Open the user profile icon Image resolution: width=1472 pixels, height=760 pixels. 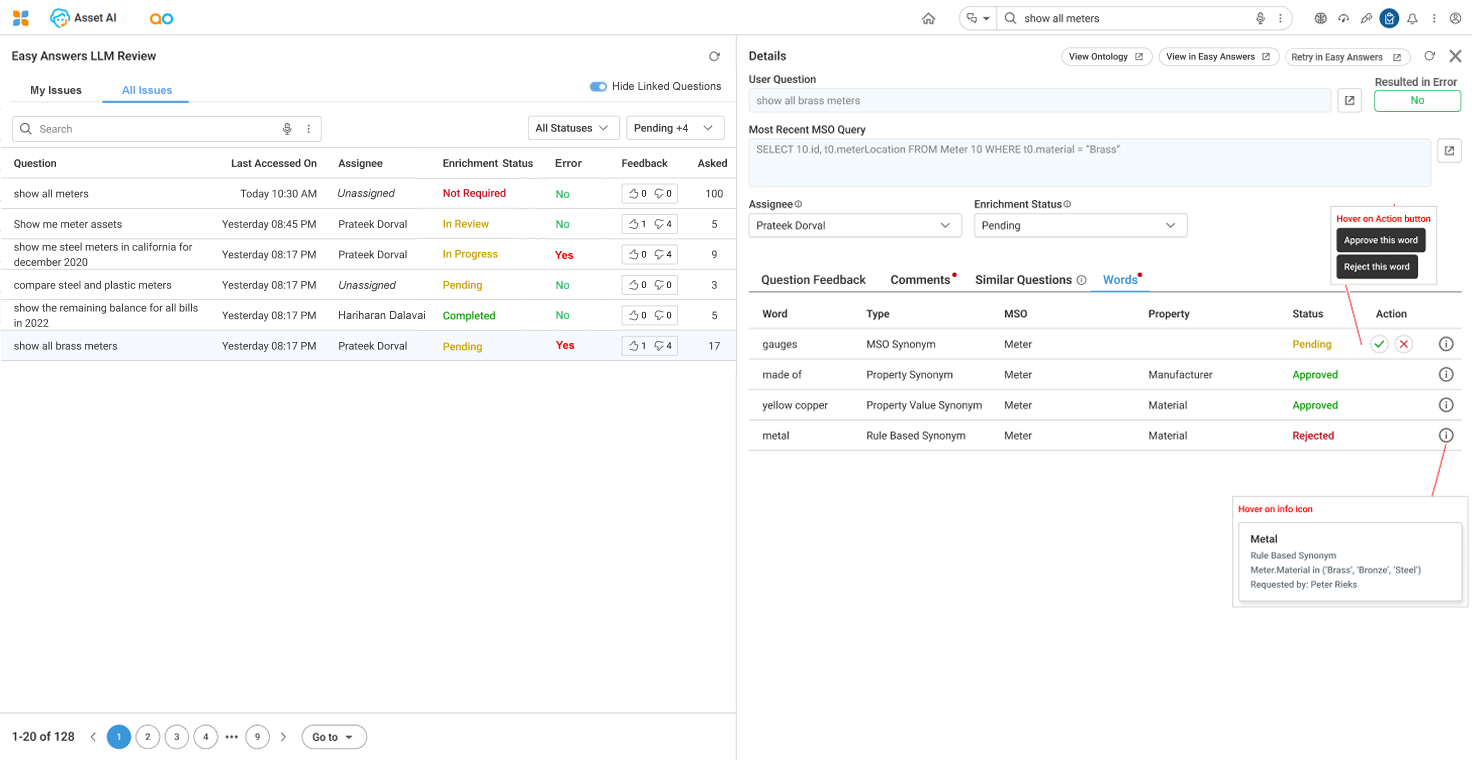point(1457,18)
